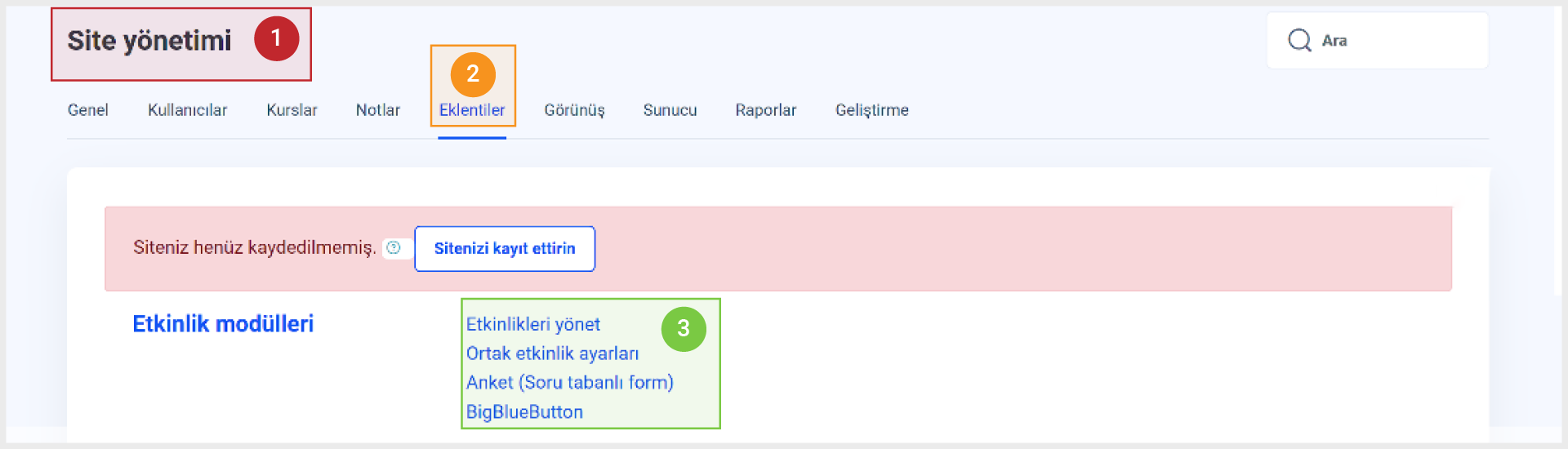Select the Eklentiler tab
1568x449 pixels.
[472, 110]
